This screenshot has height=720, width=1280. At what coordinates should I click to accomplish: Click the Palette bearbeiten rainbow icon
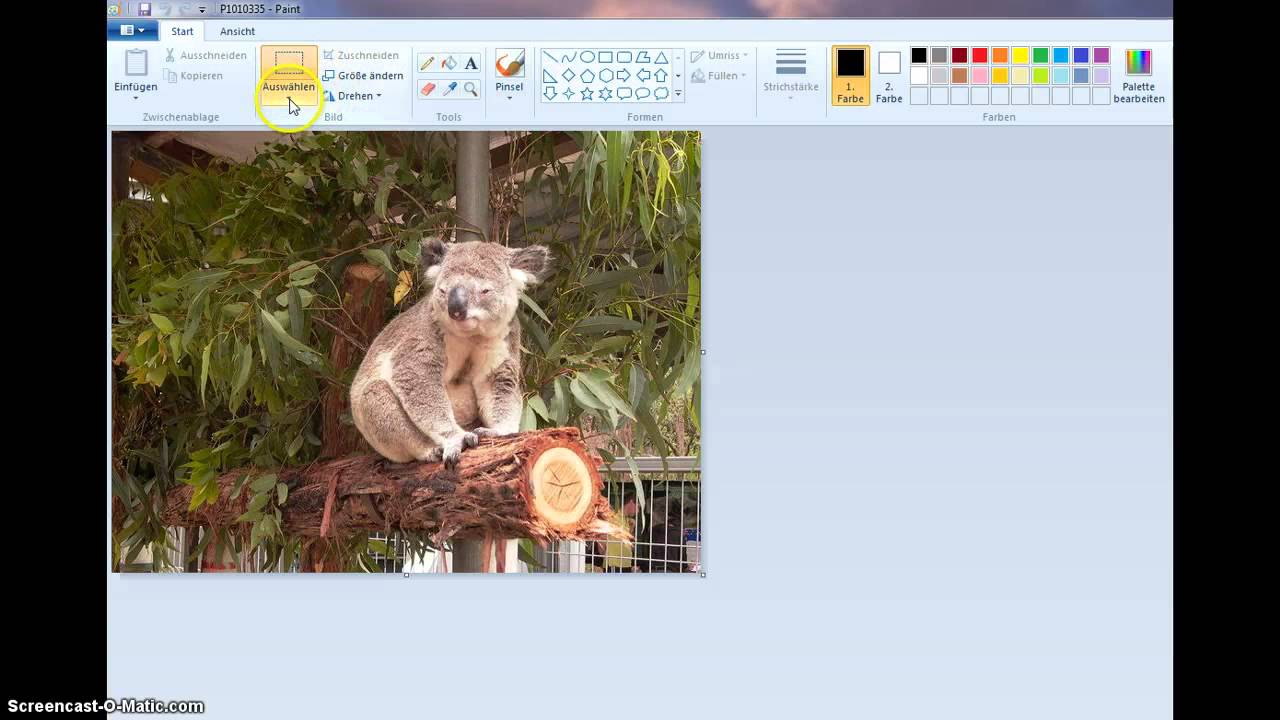[1138, 62]
